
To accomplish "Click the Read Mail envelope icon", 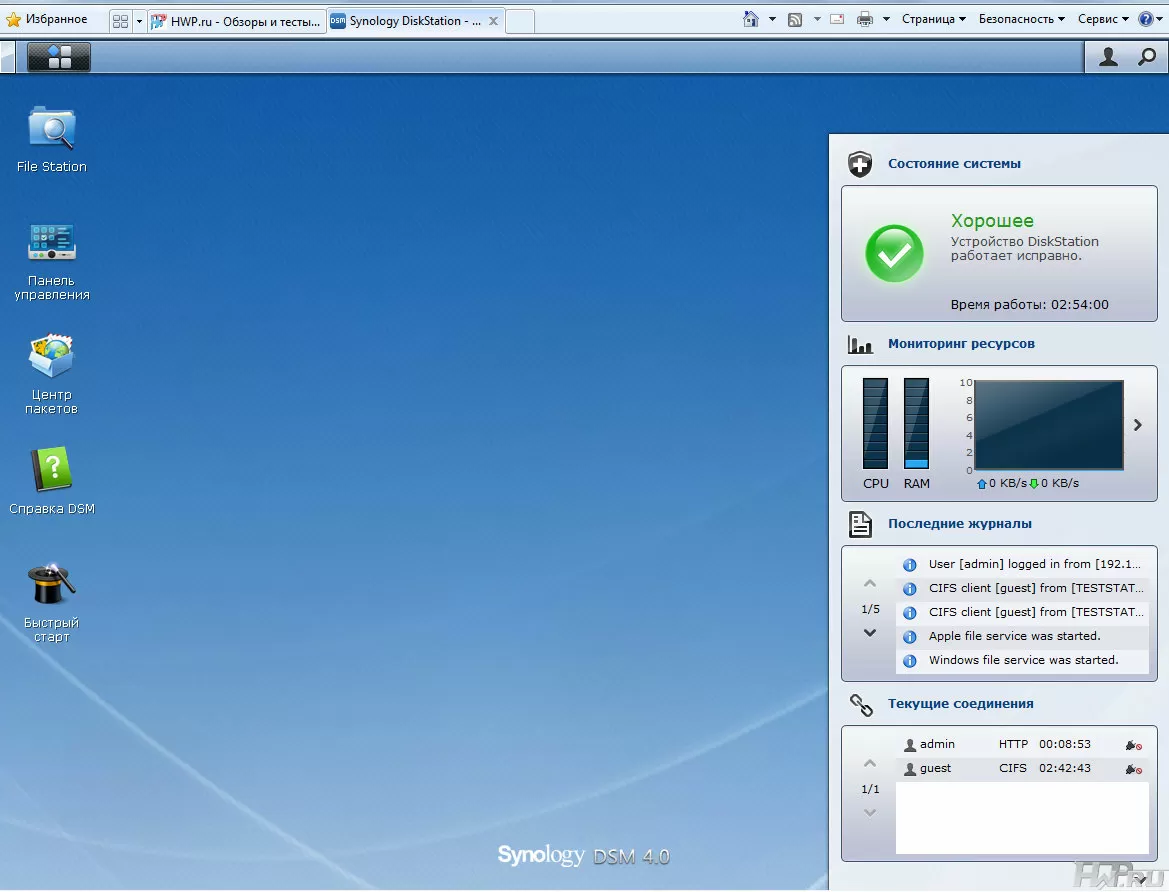I will point(837,19).
